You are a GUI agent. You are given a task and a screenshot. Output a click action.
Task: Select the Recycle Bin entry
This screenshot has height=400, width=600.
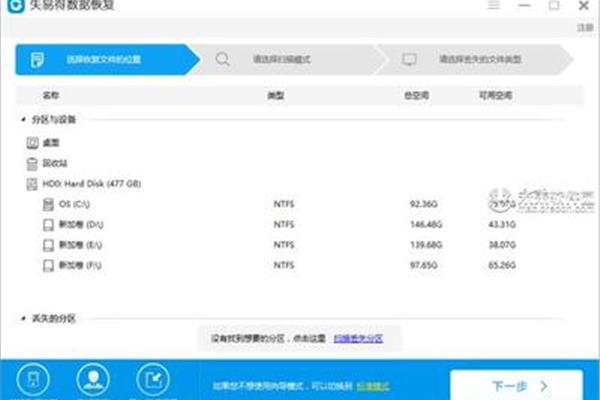click(55, 163)
